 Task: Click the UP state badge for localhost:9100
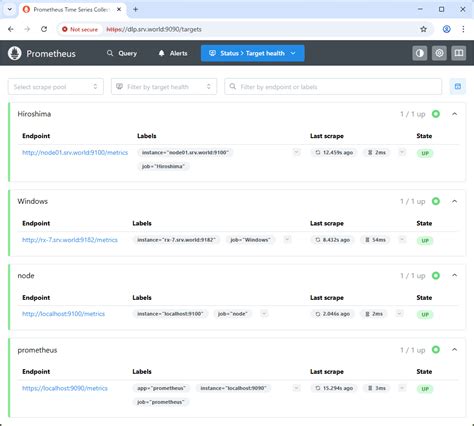coord(425,314)
